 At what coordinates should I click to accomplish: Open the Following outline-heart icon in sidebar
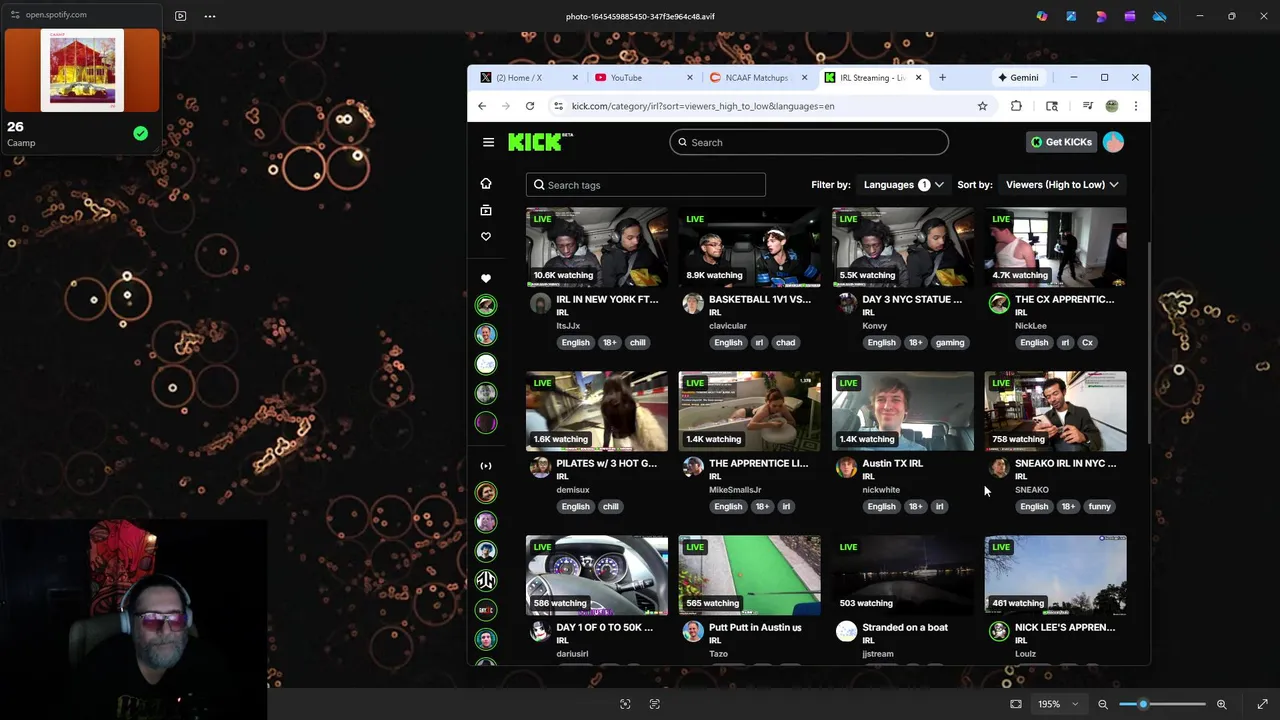click(486, 237)
